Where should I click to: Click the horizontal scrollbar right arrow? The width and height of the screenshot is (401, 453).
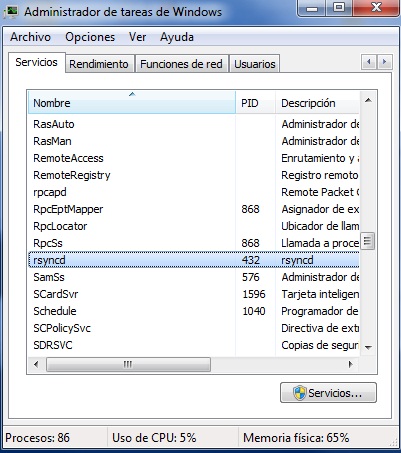(x=351, y=364)
